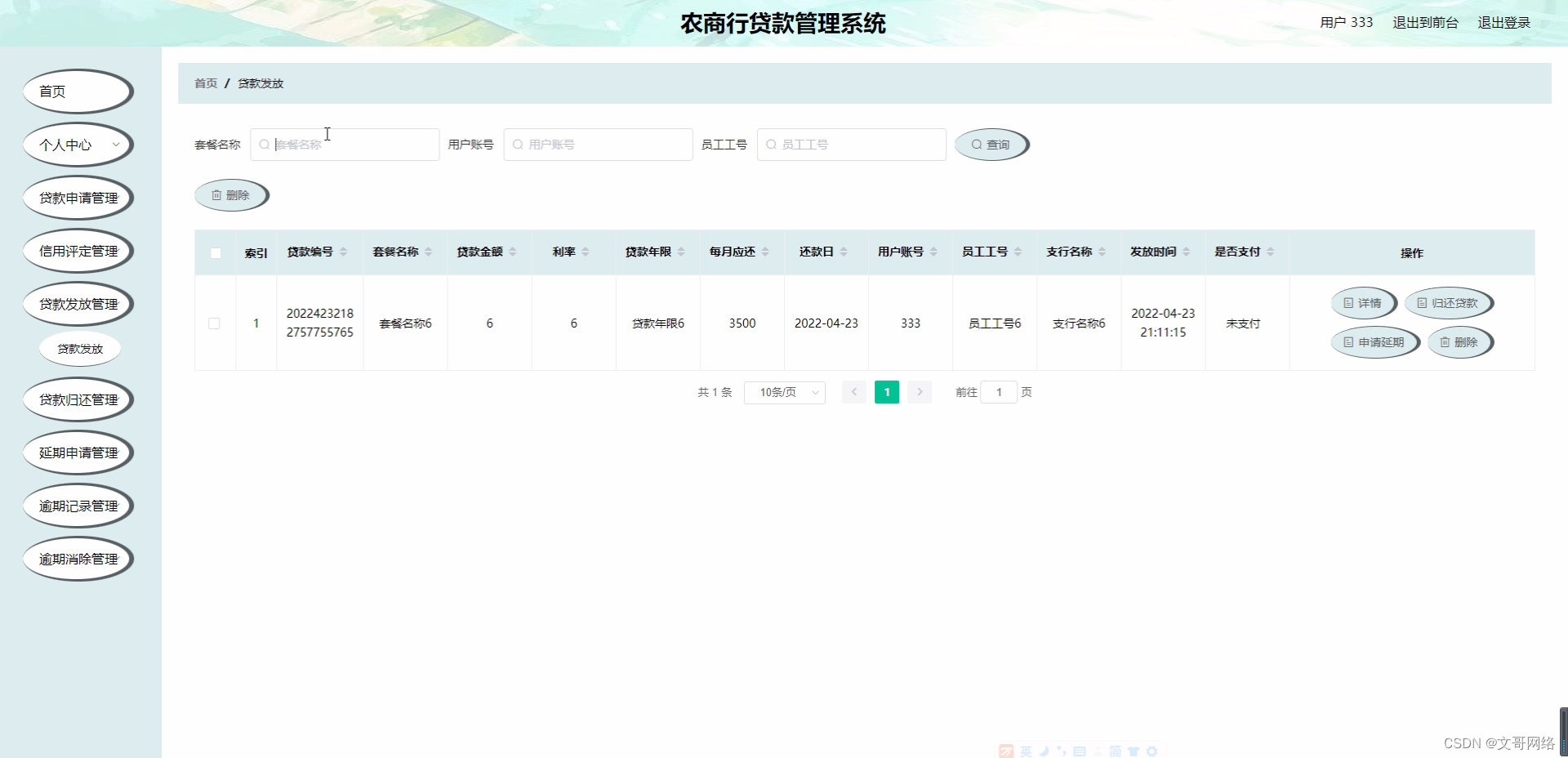
Task: Toggle select-all checkbox in table header
Action: coord(215,253)
